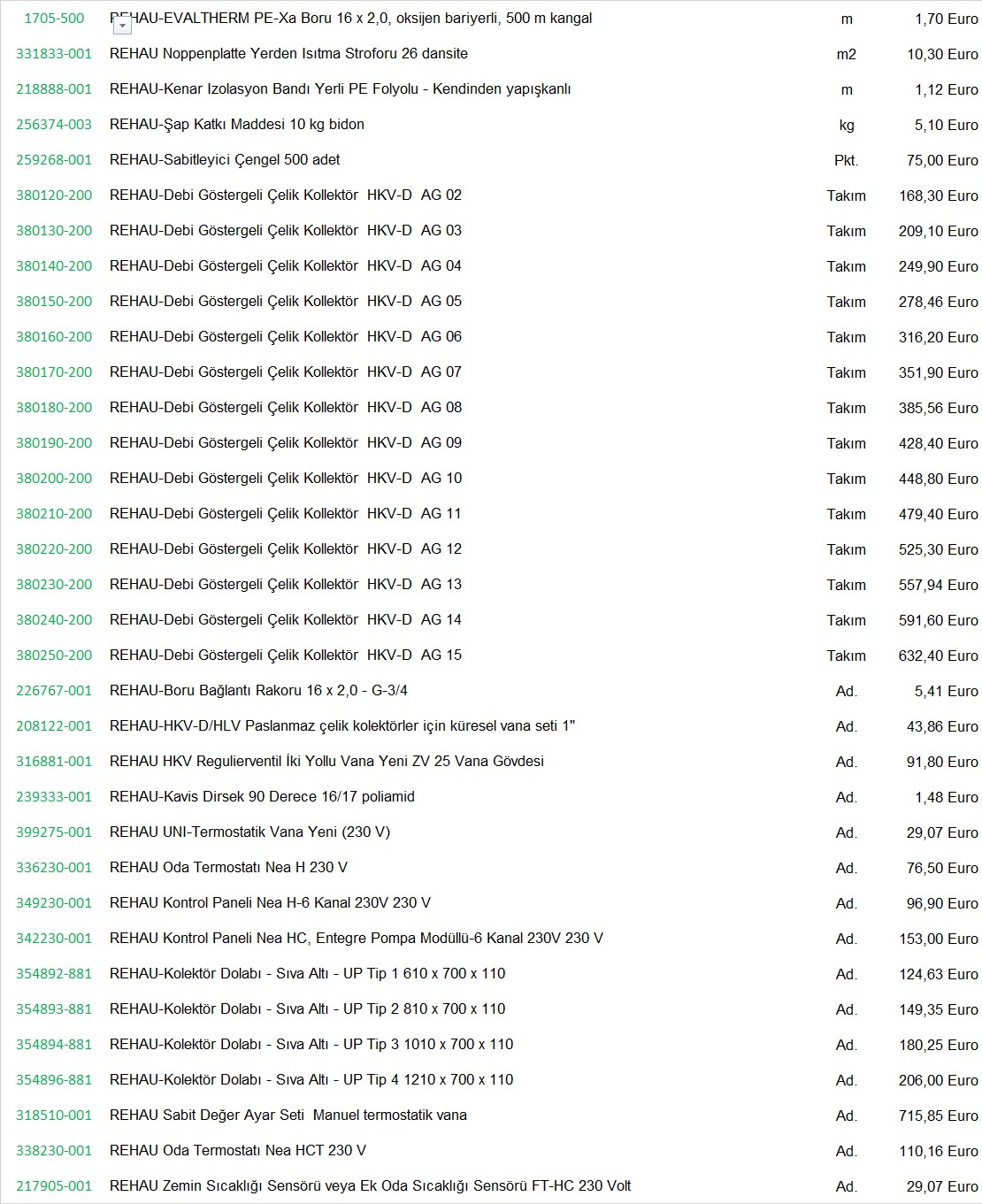
Task: Select price 96,90 Euro
Action: (x=942, y=903)
